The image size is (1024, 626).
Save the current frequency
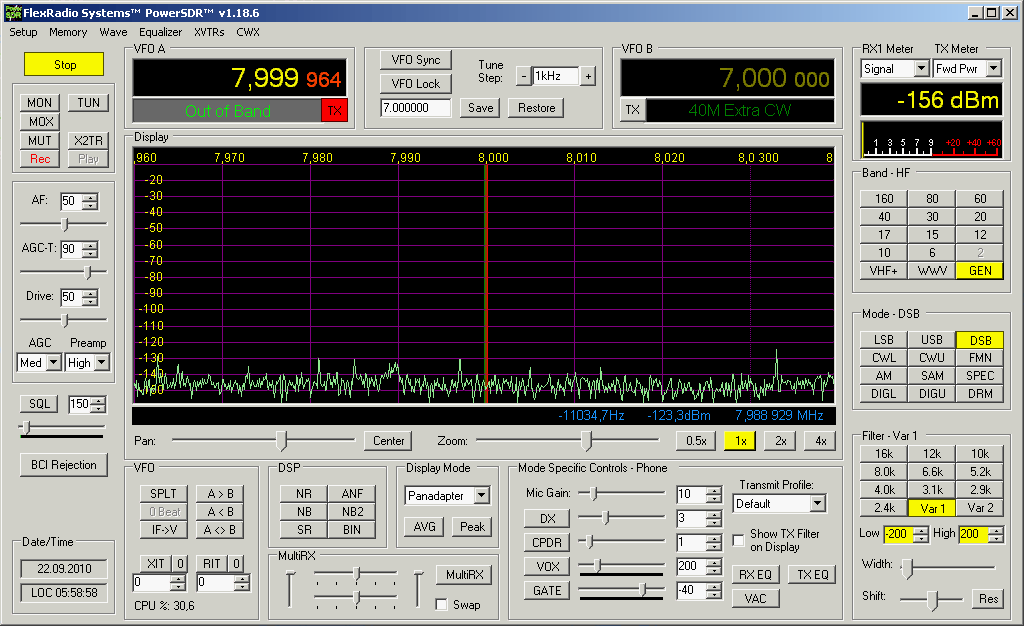pyautogui.click(x=481, y=108)
